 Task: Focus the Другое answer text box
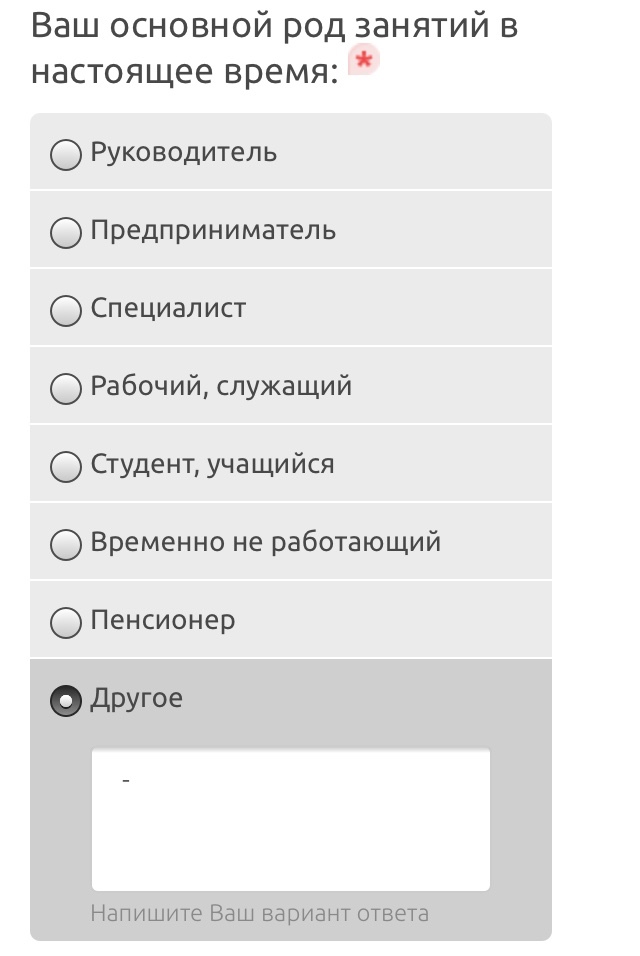click(x=291, y=819)
